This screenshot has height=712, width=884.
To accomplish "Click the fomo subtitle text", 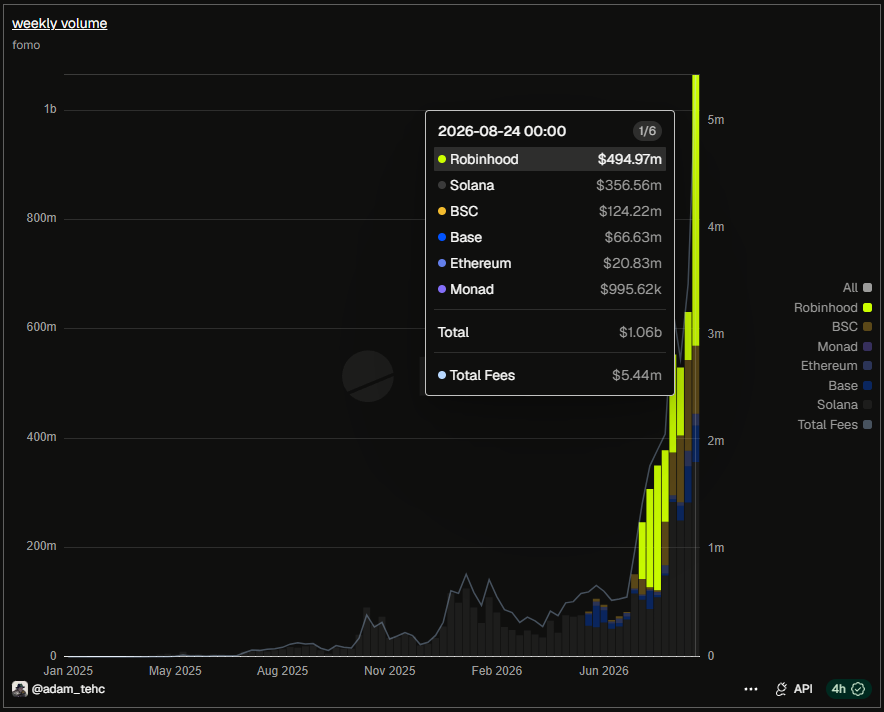I will pyautogui.click(x=26, y=45).
